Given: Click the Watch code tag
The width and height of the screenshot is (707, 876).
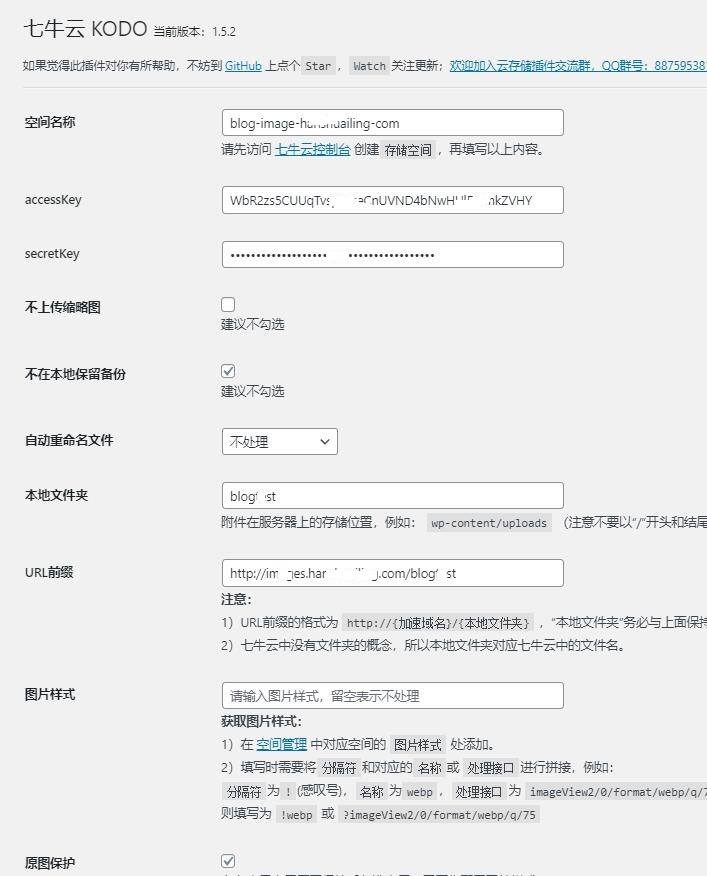Looking at the screenshot, I should (x=369, y=66).
